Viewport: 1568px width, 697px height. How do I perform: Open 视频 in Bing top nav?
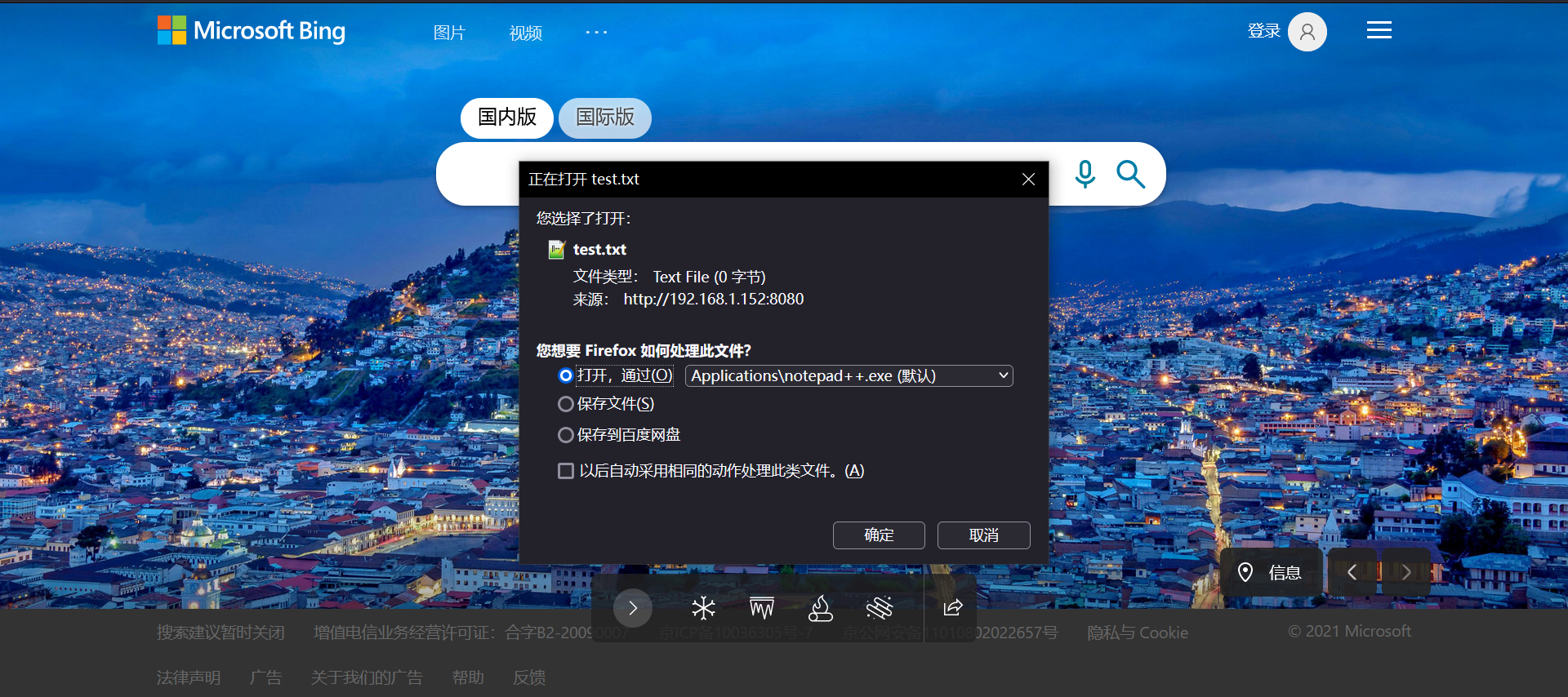click(x=526, y=33)
